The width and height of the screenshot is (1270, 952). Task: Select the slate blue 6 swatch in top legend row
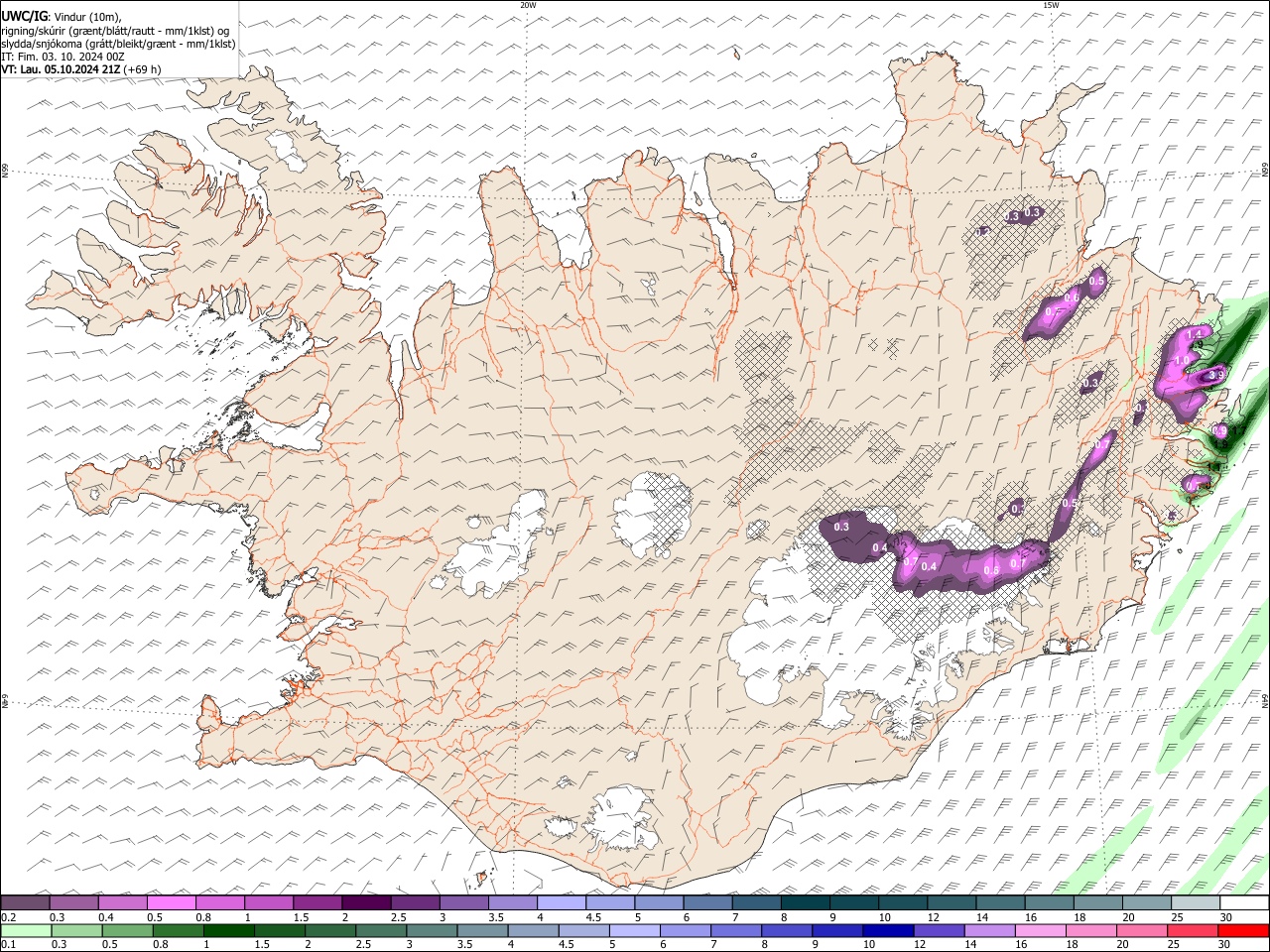708,903
